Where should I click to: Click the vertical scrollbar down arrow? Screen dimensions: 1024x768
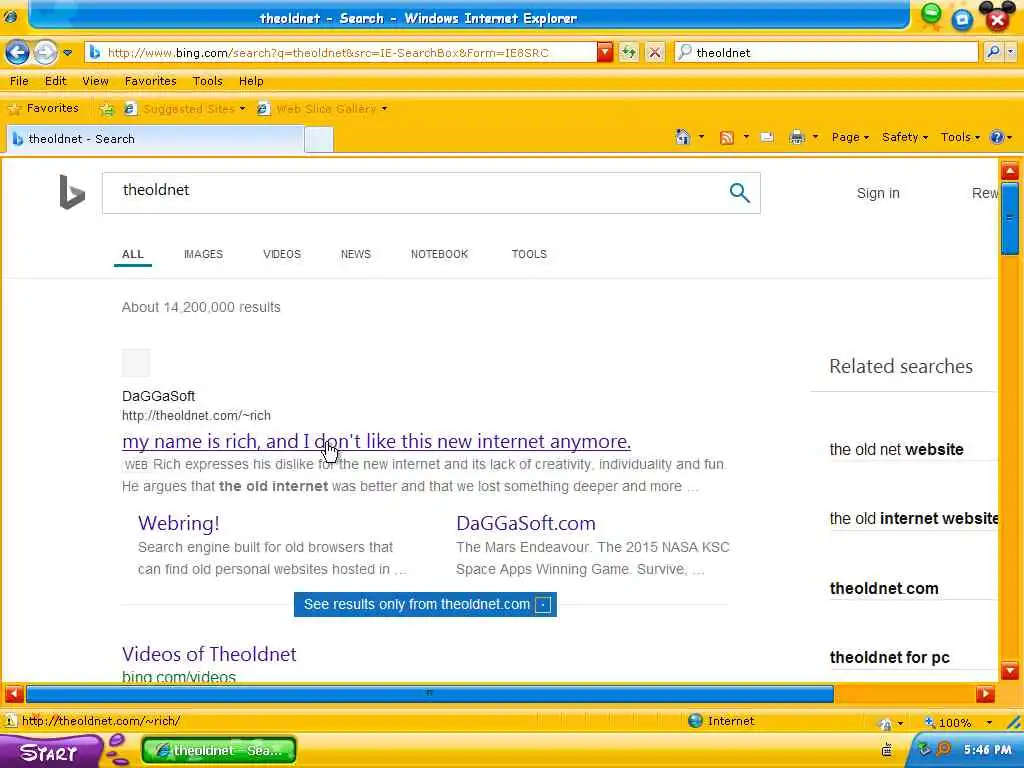coord(1010,671)
